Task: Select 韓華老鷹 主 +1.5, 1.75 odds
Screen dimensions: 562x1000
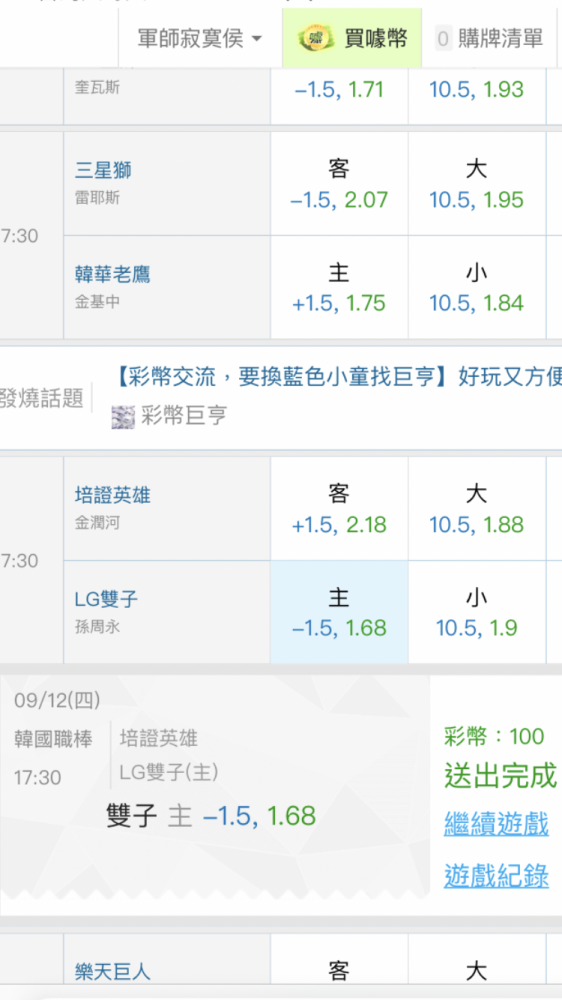Action: (339, 288)
